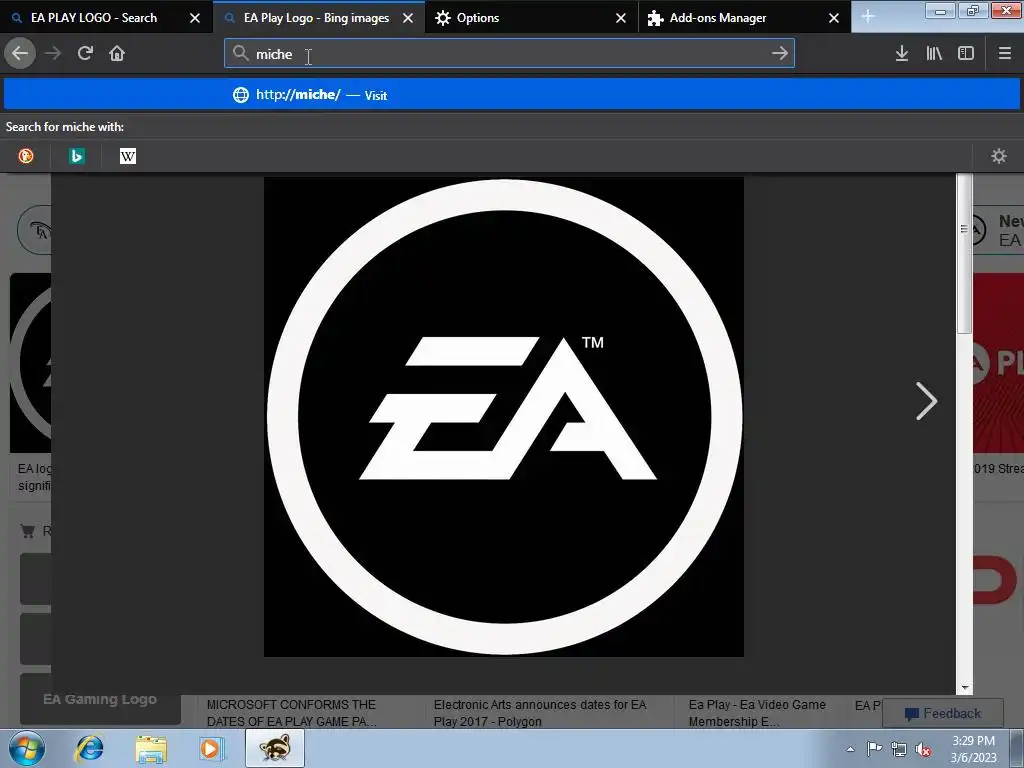This screenshot has height=768, width=1024.
Task: Click the large EA logo image
Action: pos(504,417)
